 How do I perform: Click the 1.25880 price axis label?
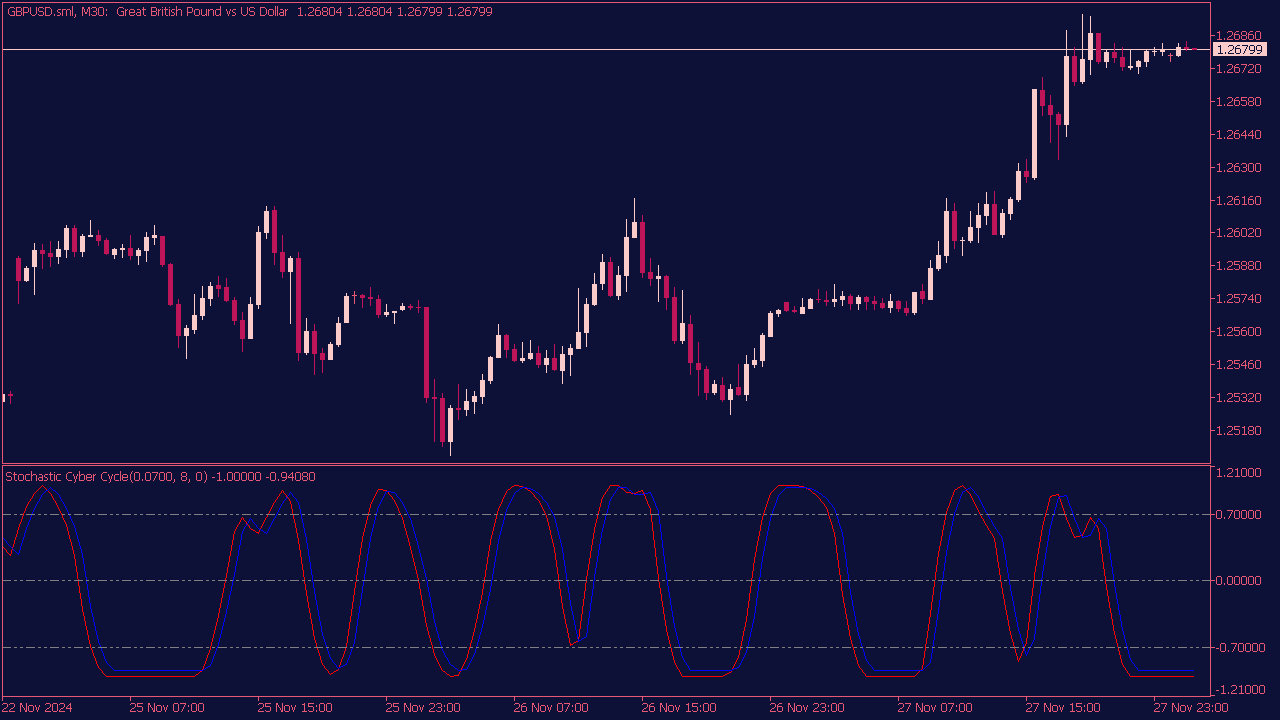click(1241, 266)
